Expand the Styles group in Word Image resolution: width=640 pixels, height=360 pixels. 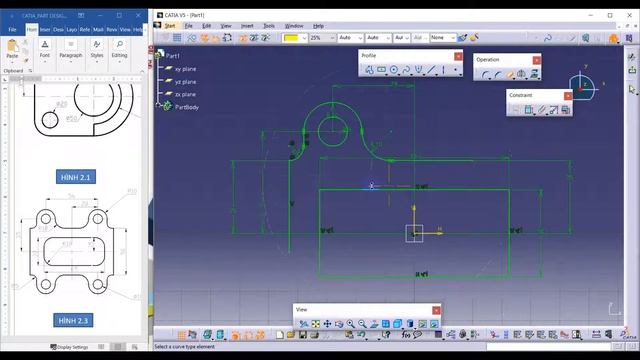[x=97, y=51]
